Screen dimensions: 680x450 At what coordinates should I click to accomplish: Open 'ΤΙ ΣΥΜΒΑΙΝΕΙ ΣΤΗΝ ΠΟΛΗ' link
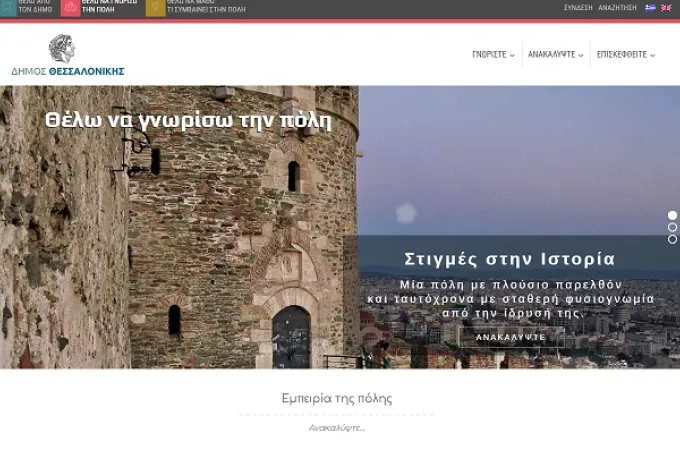pos(206,10)
